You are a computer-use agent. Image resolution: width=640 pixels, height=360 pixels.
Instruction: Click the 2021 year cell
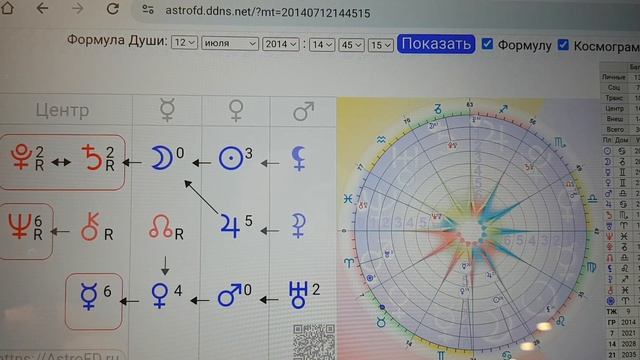pyautogui.click(x=629, y=333)
